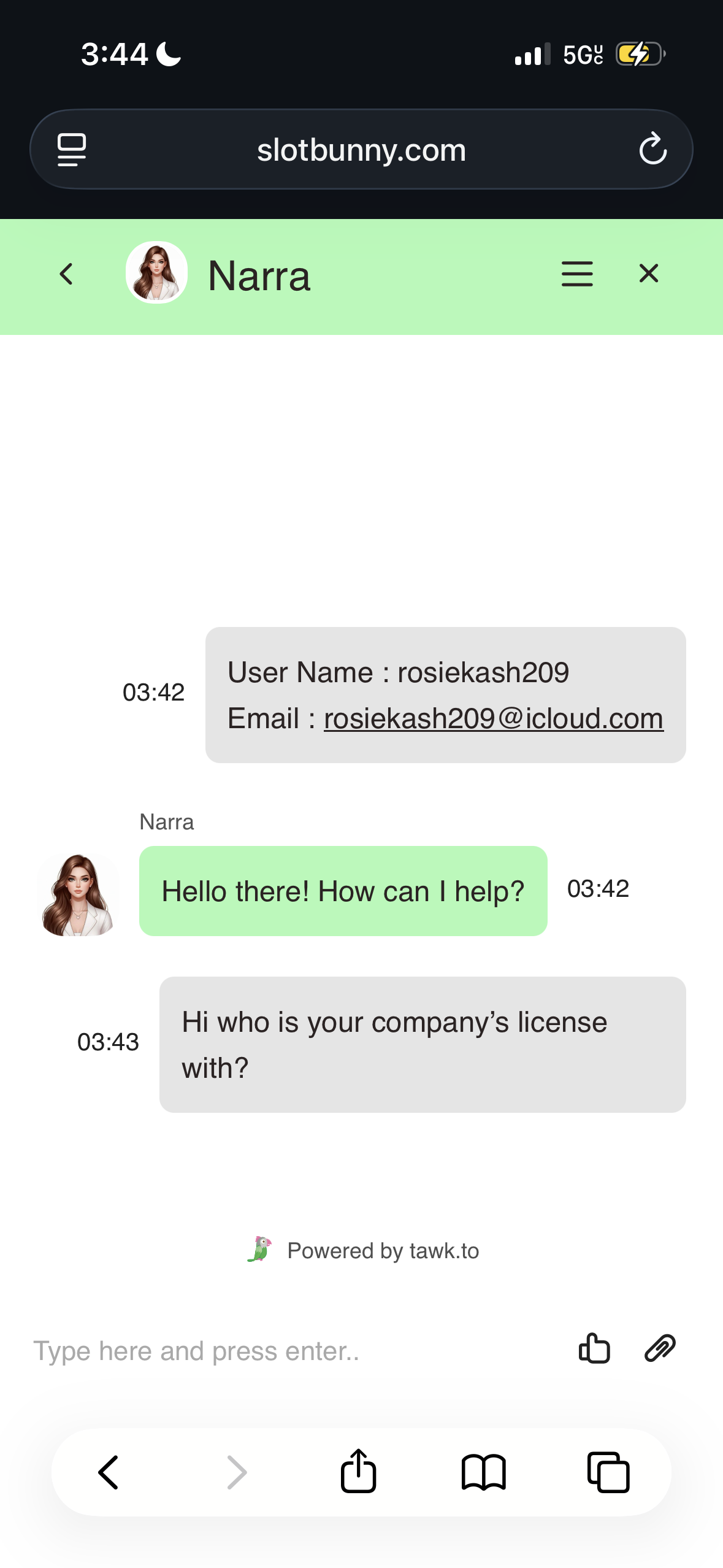Open the chat hamburger menu

point(577,274)
